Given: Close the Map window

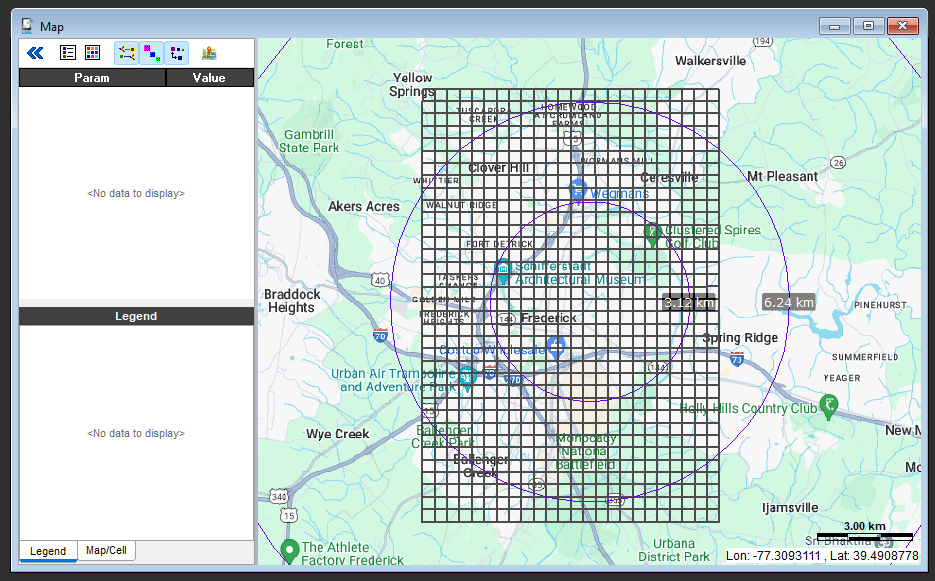Looking at the screenshot, I should click(x=902, y=26).
